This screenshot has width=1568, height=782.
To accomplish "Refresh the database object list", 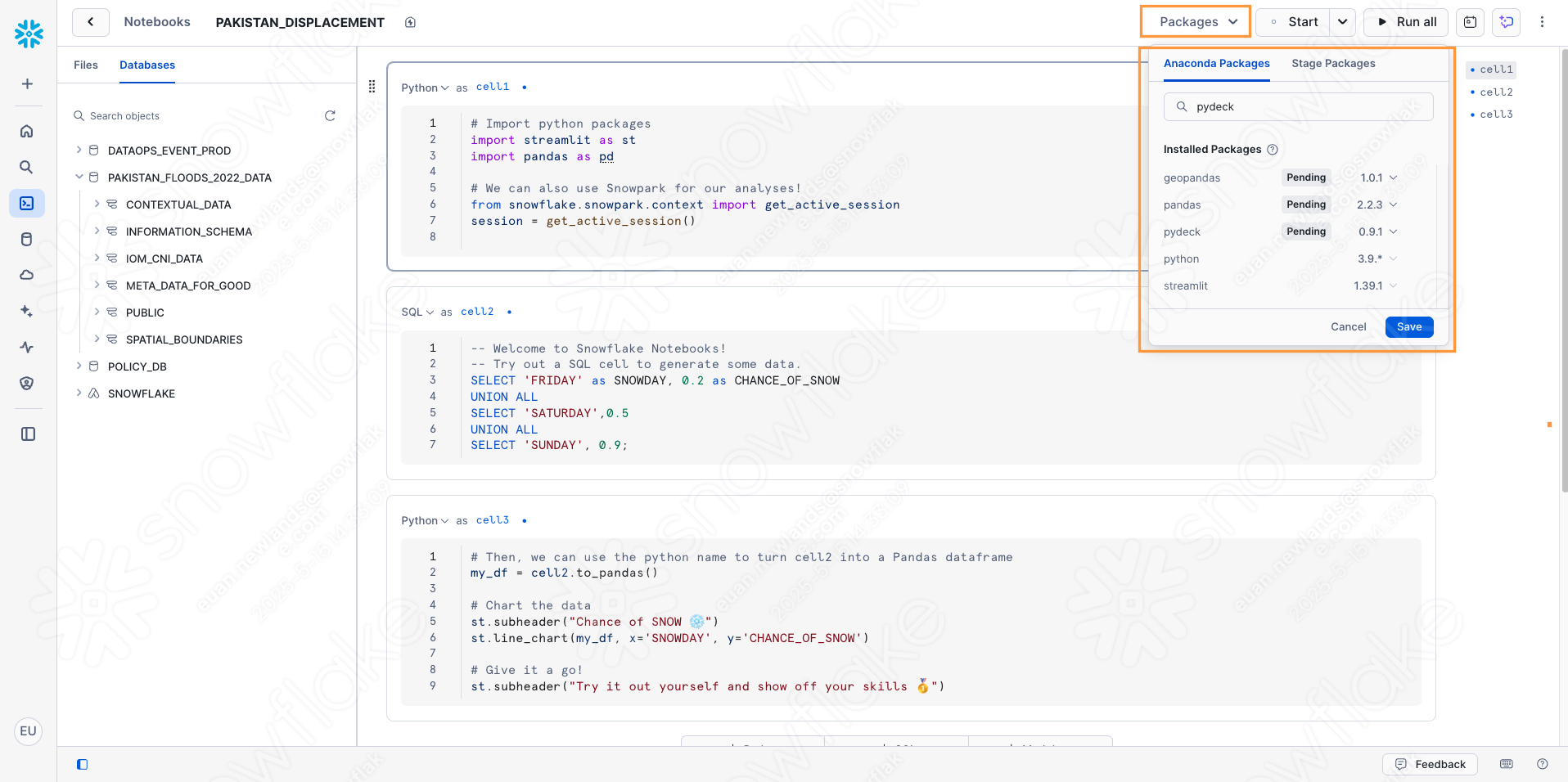I will click(x=330, y=115).
